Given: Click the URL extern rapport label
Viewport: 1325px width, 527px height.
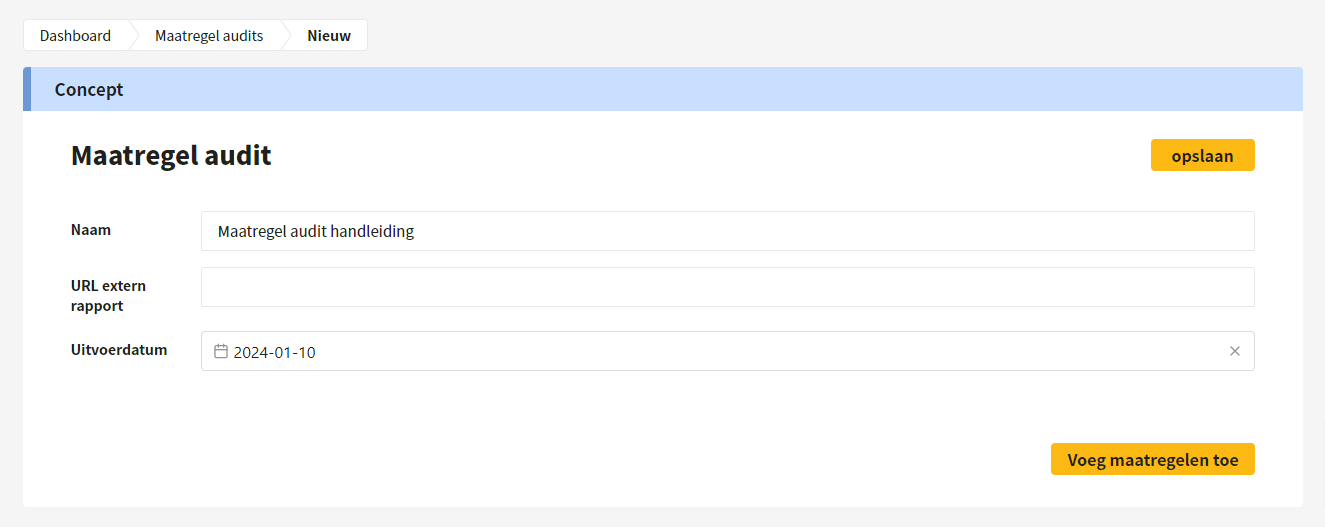Looking at the screenshot, I should tap(108, 296).
